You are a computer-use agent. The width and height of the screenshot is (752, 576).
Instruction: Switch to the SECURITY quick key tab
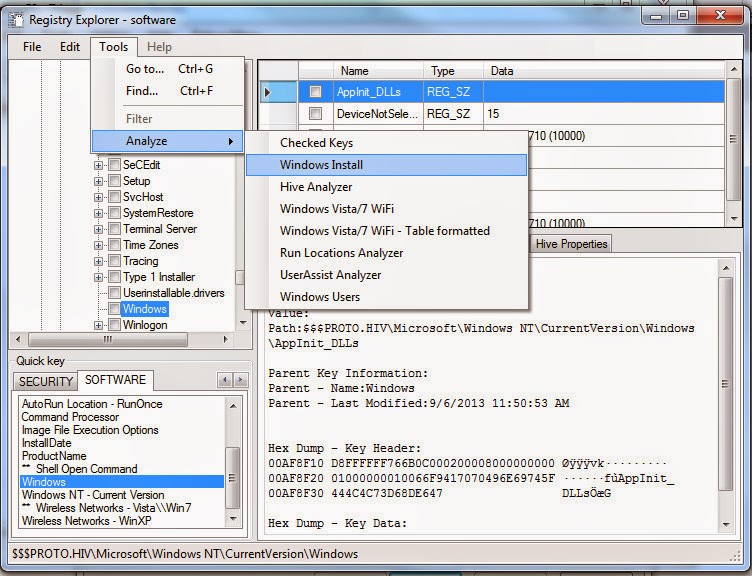point(45,381)
